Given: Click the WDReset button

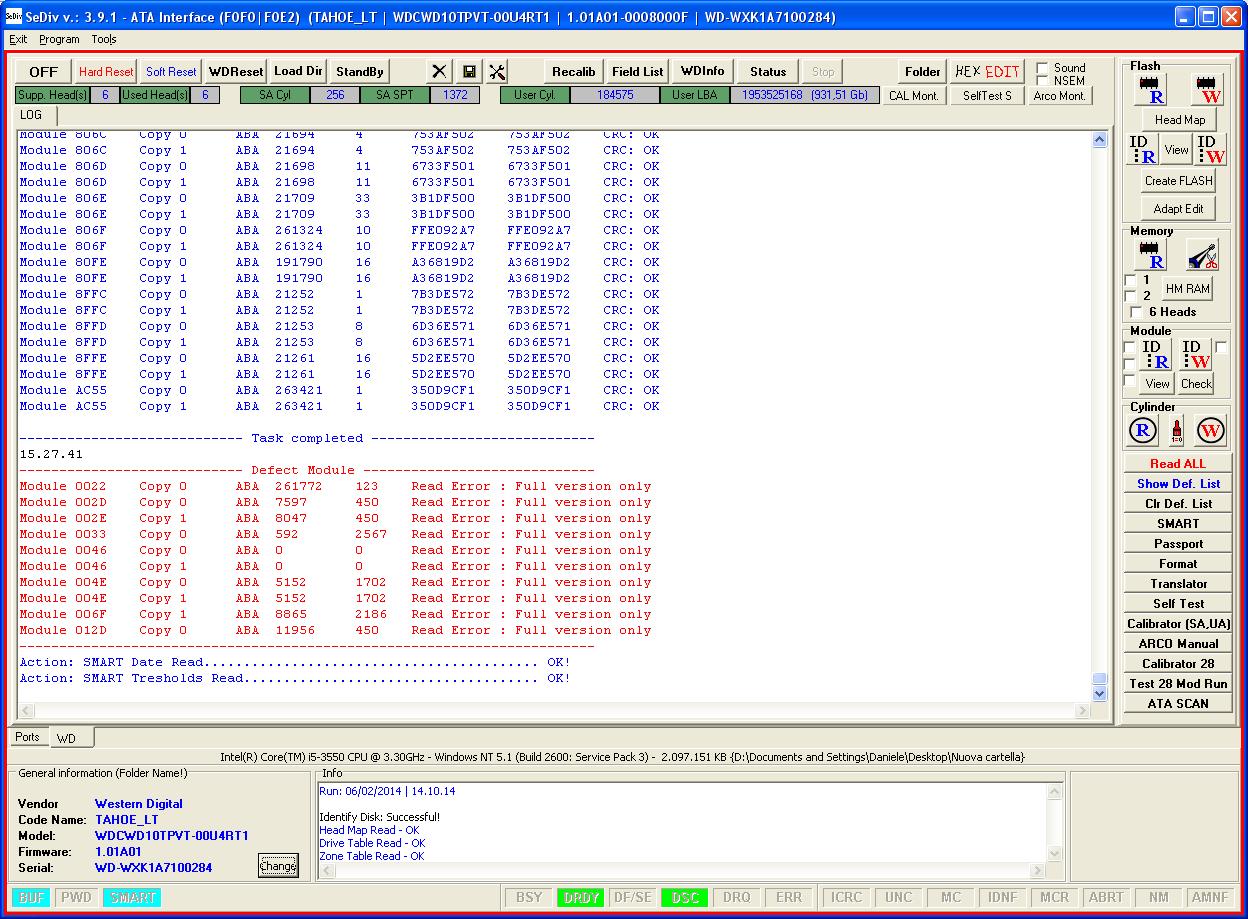Looking at the screenshot, I should 236,72.
